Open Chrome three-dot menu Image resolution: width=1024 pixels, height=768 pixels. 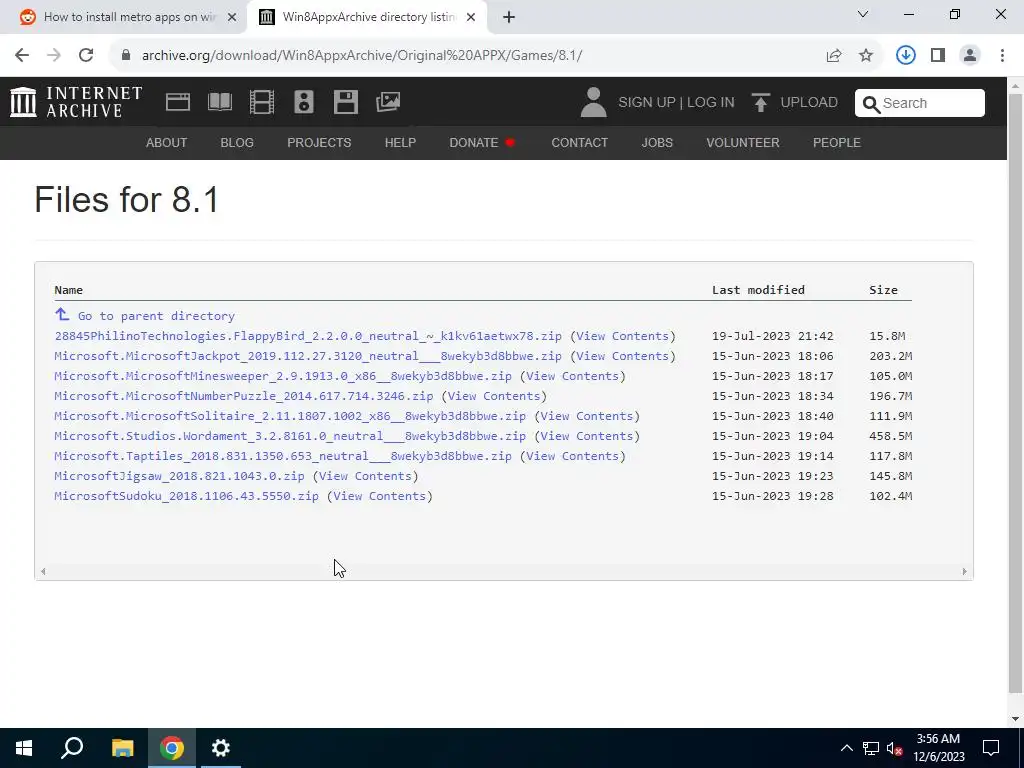point(1002,56)
